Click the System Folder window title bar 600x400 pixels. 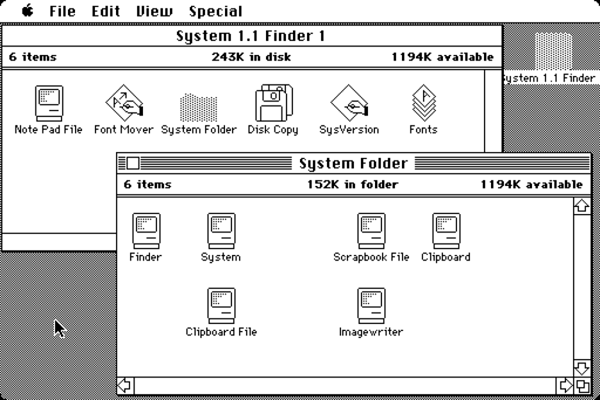354,163
